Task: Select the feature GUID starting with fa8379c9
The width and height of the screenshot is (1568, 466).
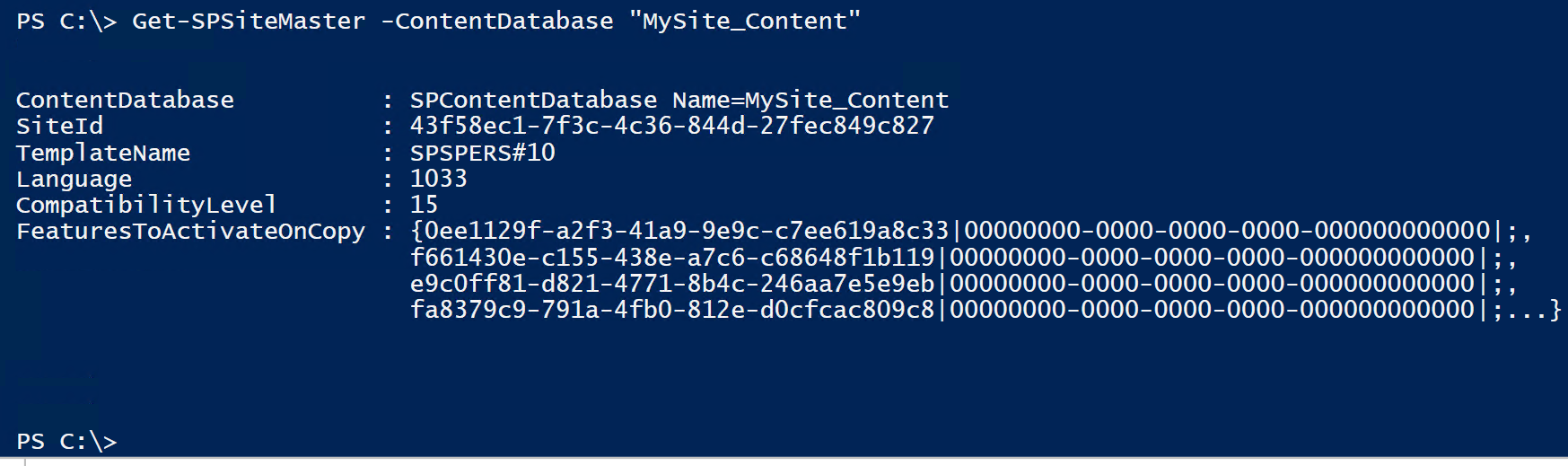Action: pyautogui.click(x=672, y=310)
